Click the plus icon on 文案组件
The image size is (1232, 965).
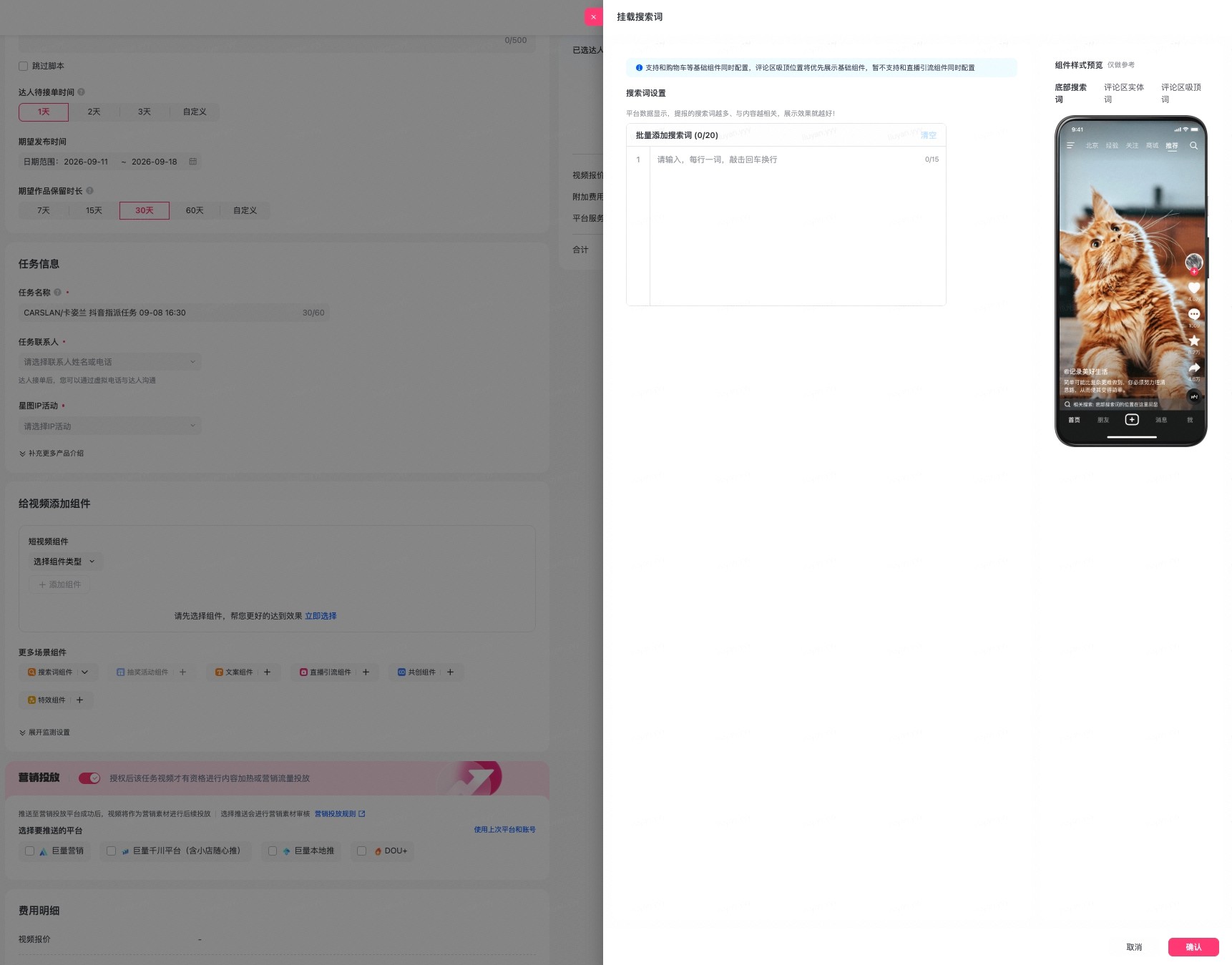[x=267, y=672]
